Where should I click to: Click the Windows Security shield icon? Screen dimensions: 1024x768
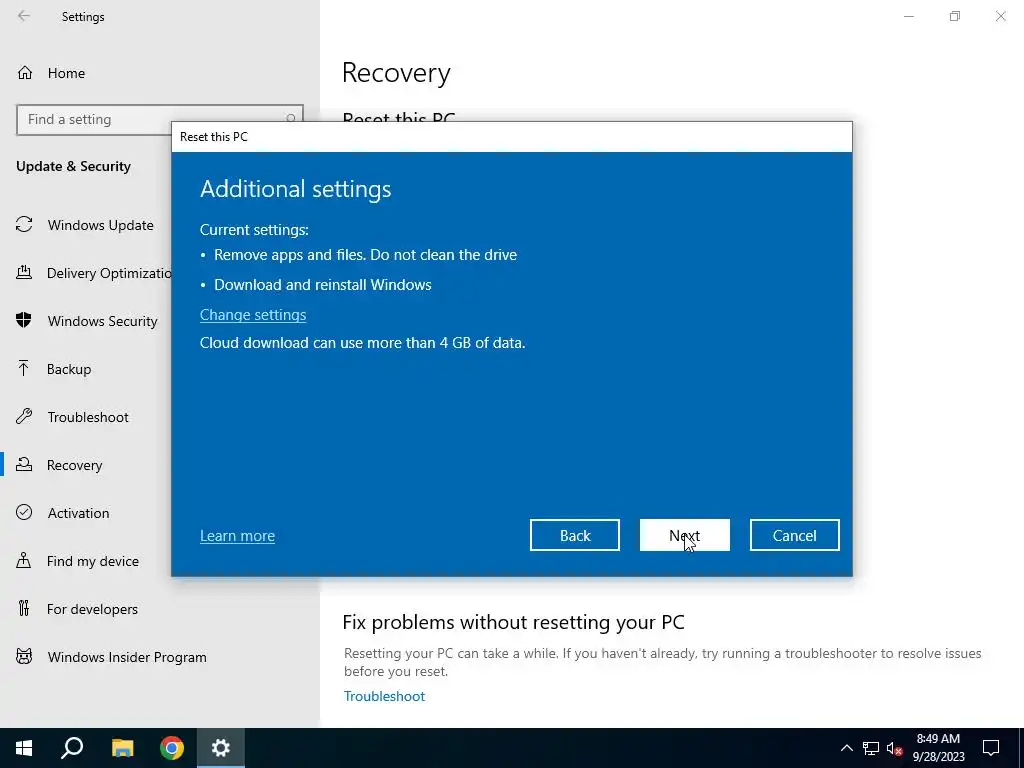pyautogui.click(x=24, y=320)
